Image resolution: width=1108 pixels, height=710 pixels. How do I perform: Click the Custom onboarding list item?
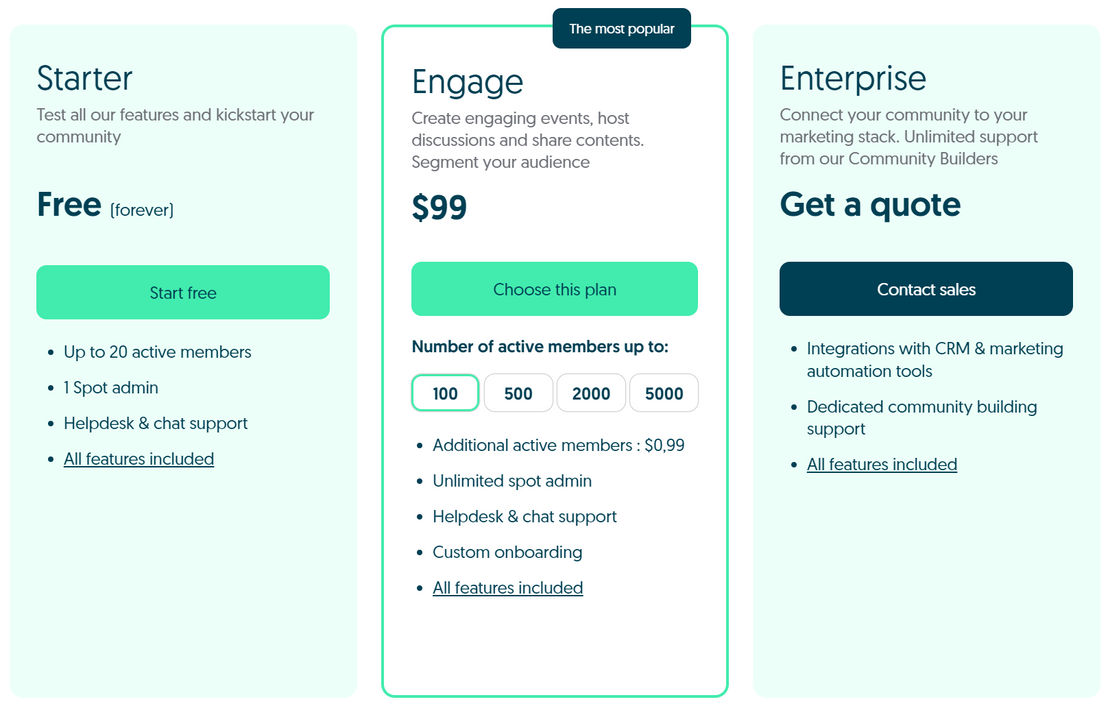coord(507,552)
